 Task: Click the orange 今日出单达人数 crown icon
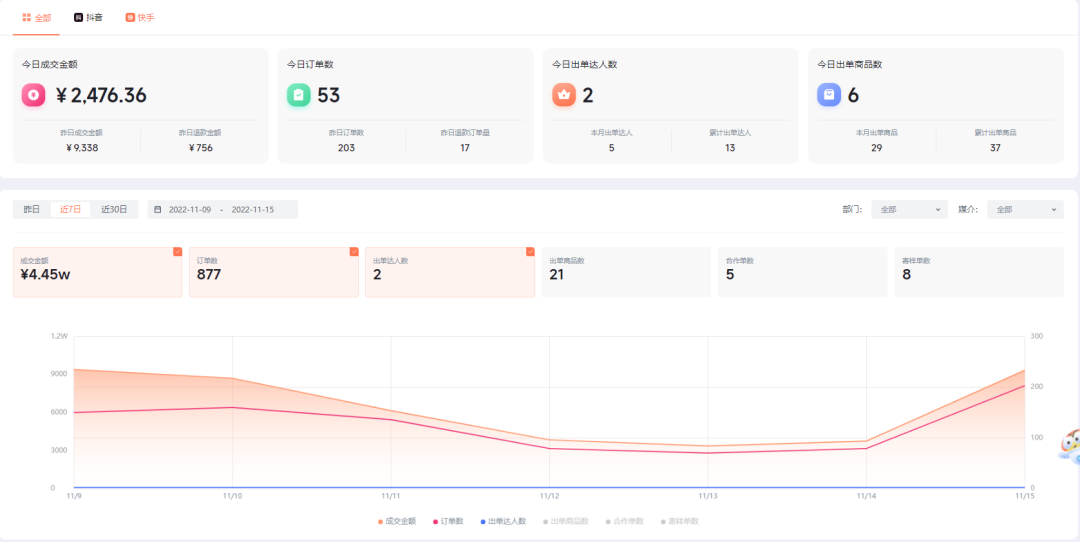(x=564, y=95)
